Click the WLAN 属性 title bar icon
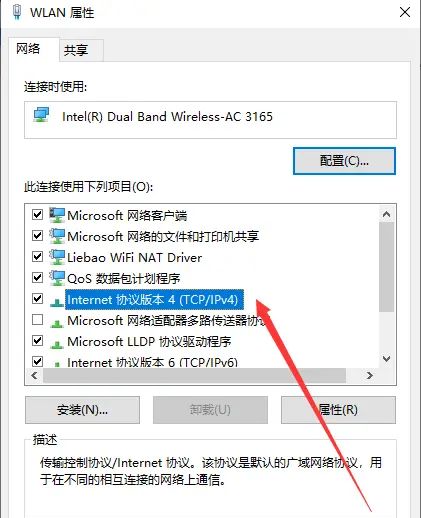This screenshot has width=421, height=518. coord(17,12)
